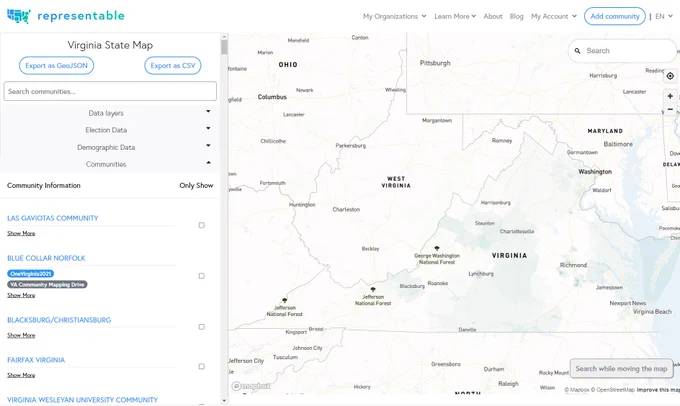Viewport: 680px width, 406px height.
Task: Click the Mapbox logo on the map
Action: click(x=252, y=386)
